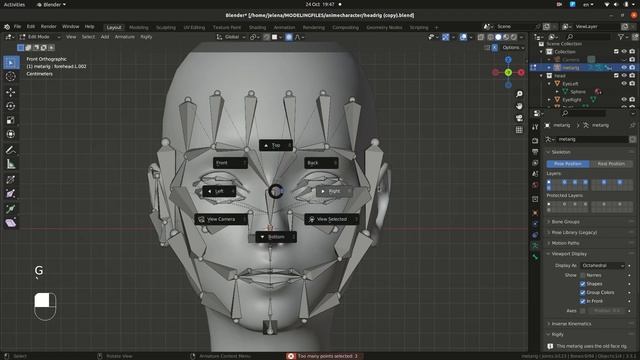
Task: Open Bone constraints properties tab icon
Action: (x=535, y=257)
